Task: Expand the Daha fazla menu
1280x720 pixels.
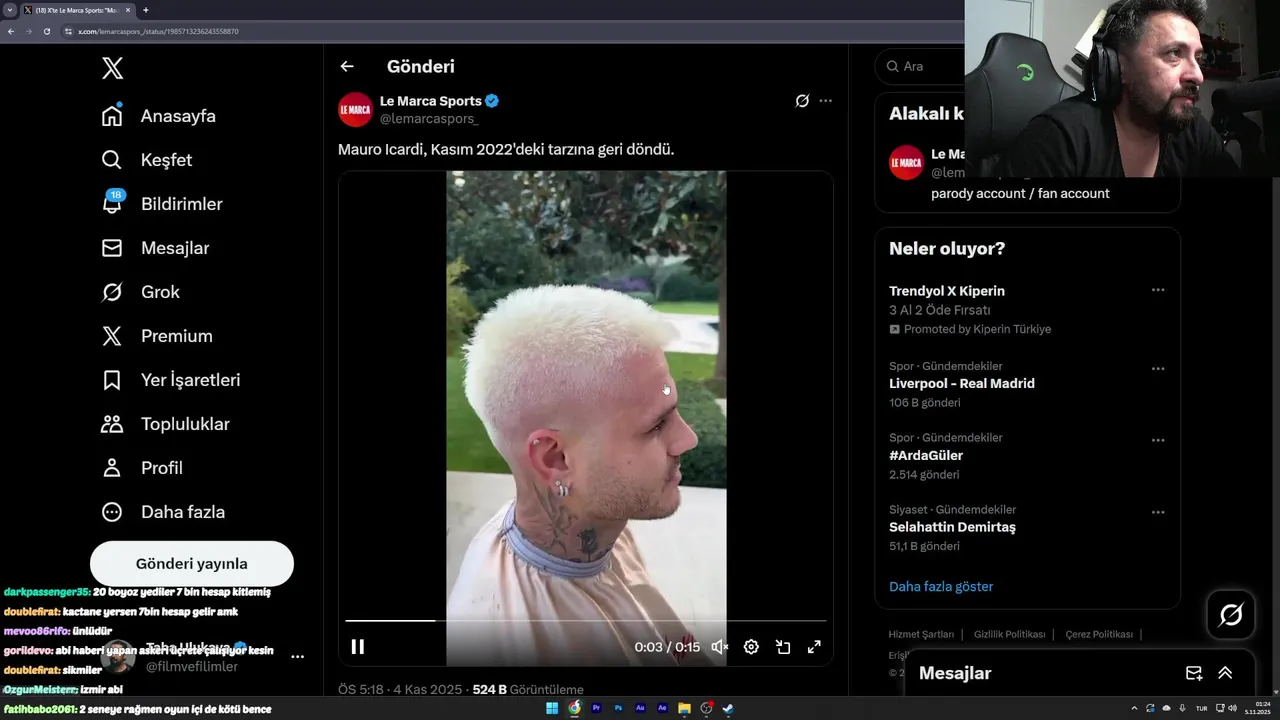Action: click(x=163, y=512)
